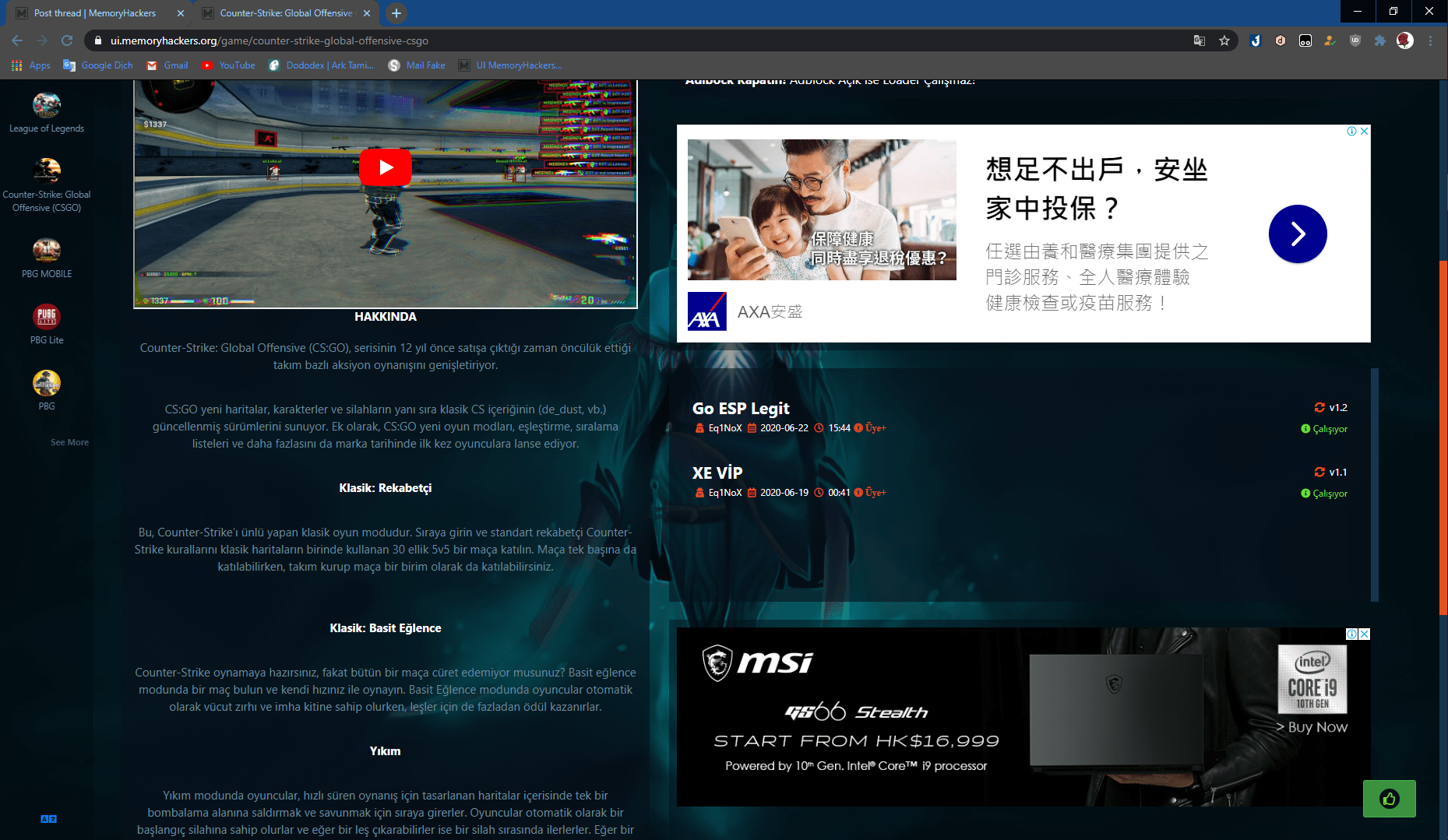Image resolution: width=1448 pixels, height=840 pixels.
Task: Reload the current page
Action: point(67,40)
